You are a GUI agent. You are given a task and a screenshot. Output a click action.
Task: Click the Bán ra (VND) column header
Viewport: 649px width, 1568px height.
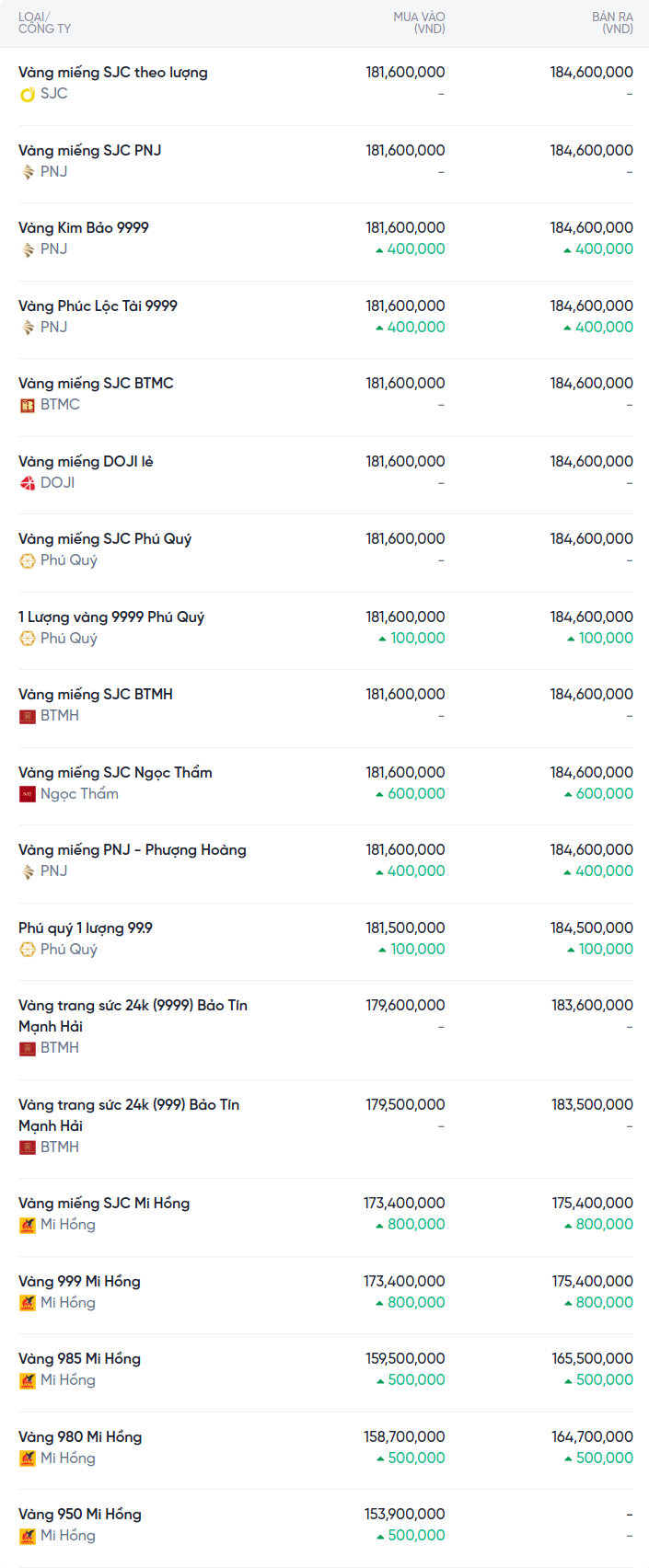[x=612, y=23]
